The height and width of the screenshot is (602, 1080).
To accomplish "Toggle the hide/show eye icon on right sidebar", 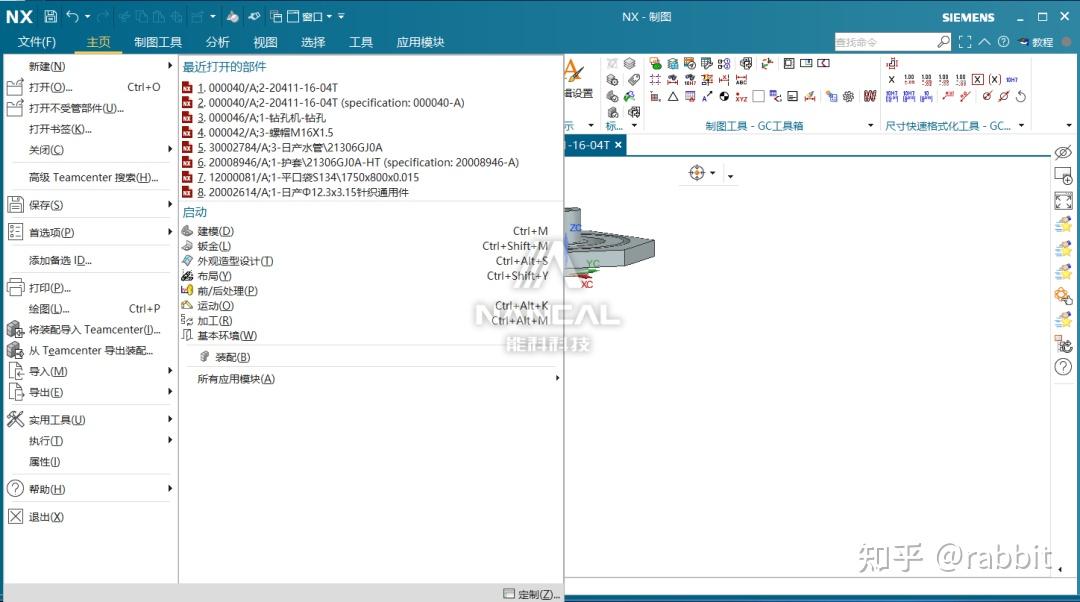I will tap(1063, 152).
